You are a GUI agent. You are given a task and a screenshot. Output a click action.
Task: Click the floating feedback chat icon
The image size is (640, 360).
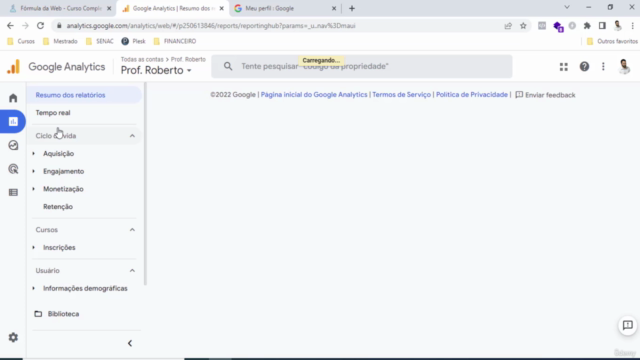[628, 325]
